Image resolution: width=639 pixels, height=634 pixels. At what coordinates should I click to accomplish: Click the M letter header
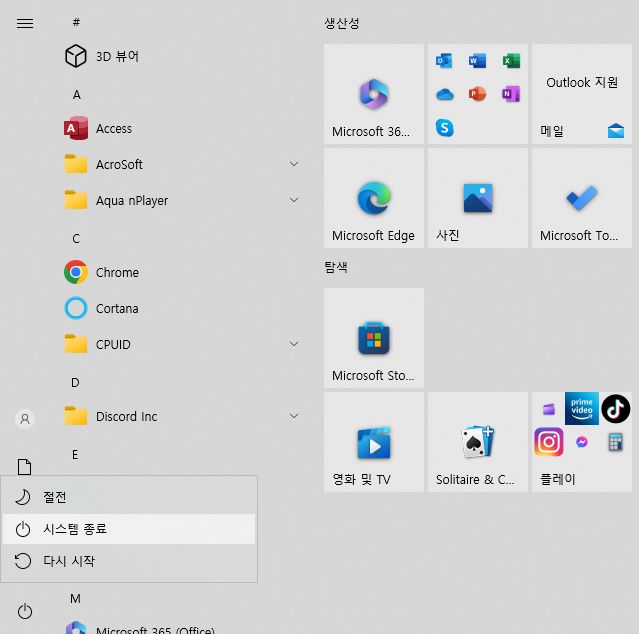click(75, 599)
